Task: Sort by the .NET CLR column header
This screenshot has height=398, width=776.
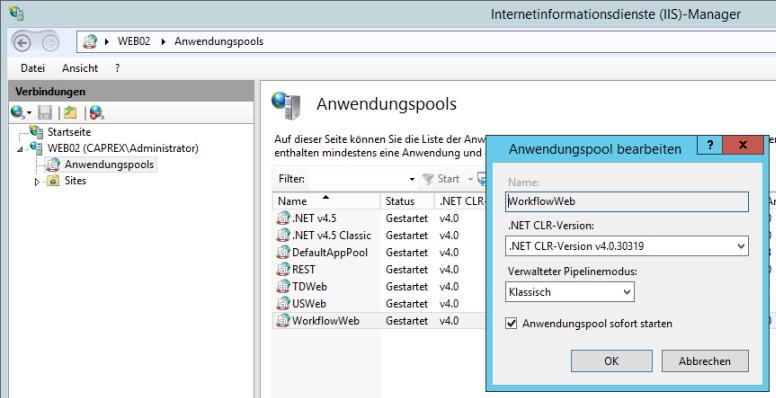Action: coord(460,201)
